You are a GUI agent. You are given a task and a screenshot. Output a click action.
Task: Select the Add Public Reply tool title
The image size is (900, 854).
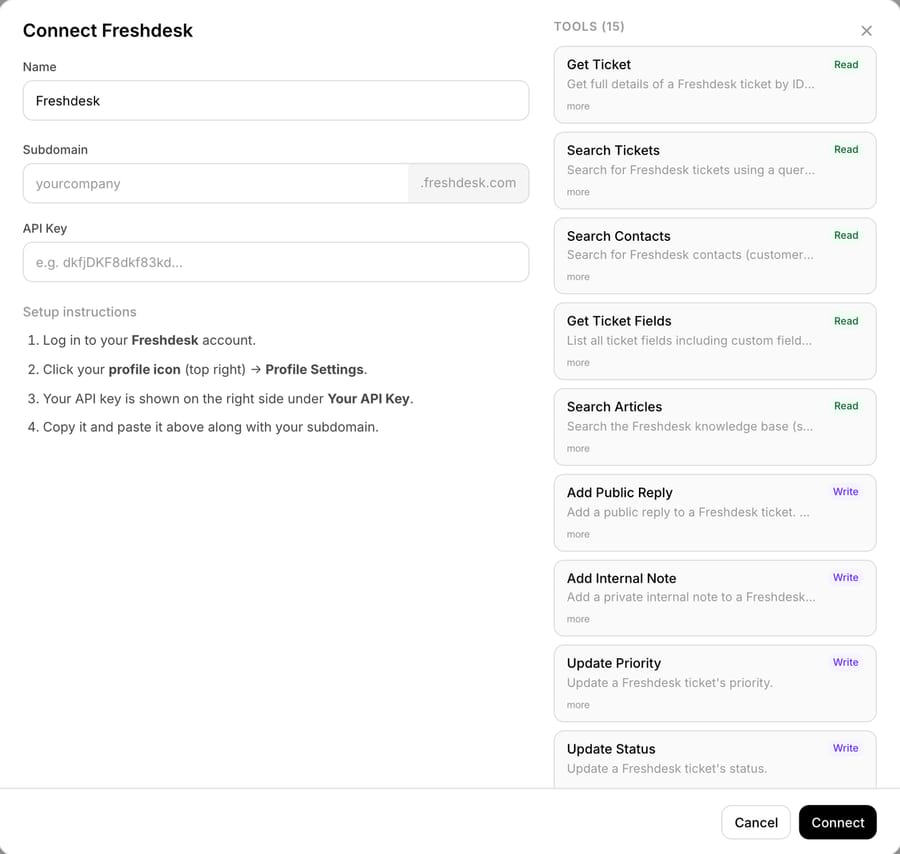click(619, 492)
